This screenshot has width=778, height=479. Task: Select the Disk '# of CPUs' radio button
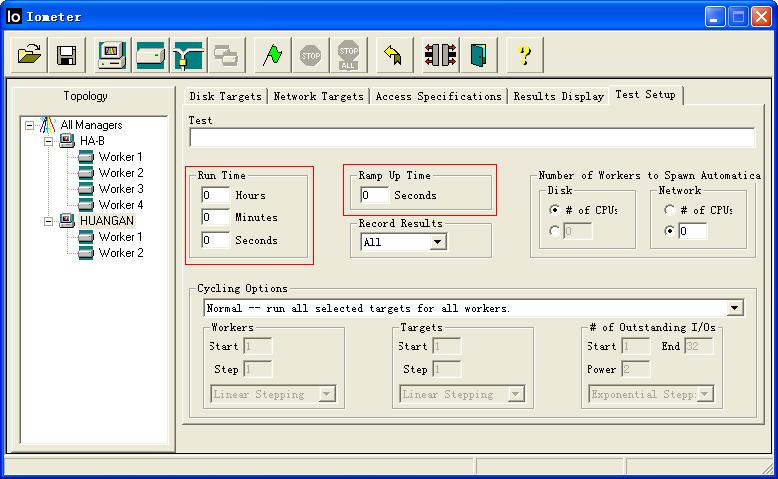[554, 210]
